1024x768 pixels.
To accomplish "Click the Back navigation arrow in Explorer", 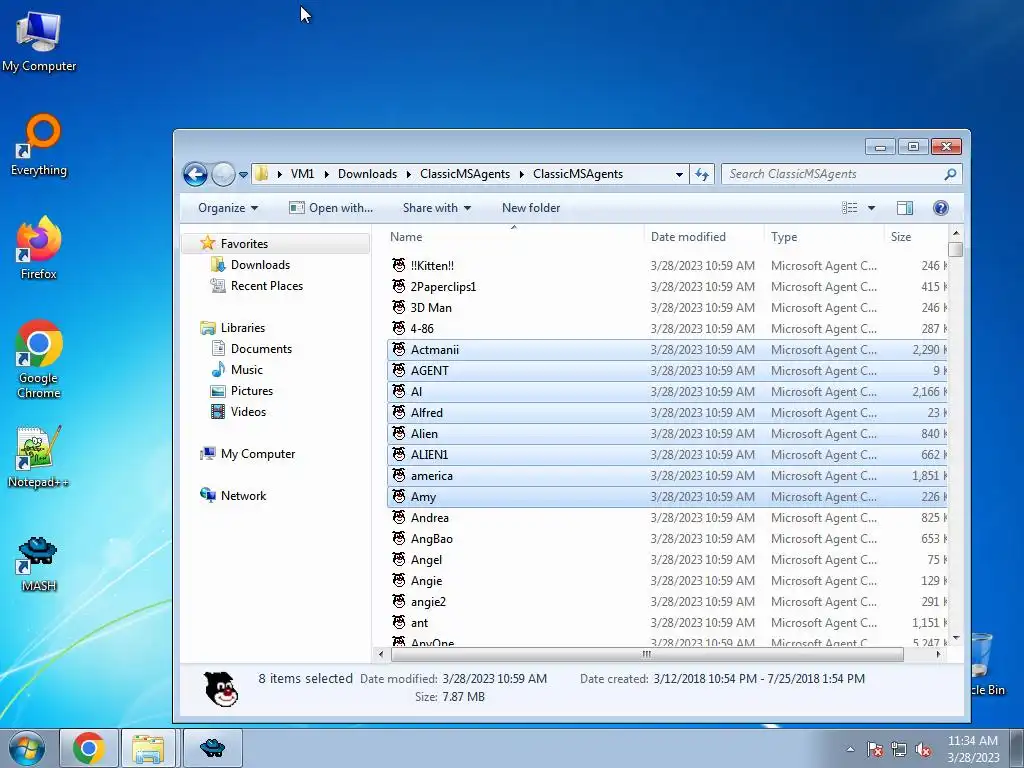I will click(195, 174).
